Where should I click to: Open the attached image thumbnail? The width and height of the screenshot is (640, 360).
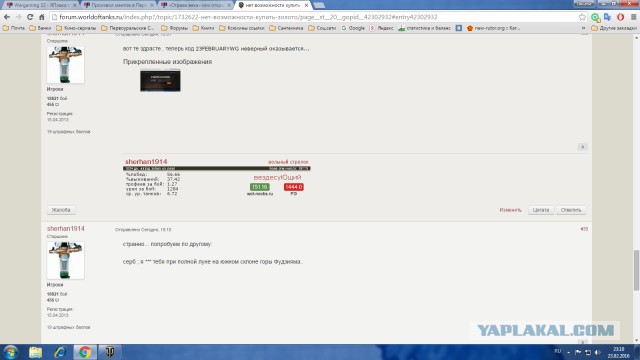[160, 81]
